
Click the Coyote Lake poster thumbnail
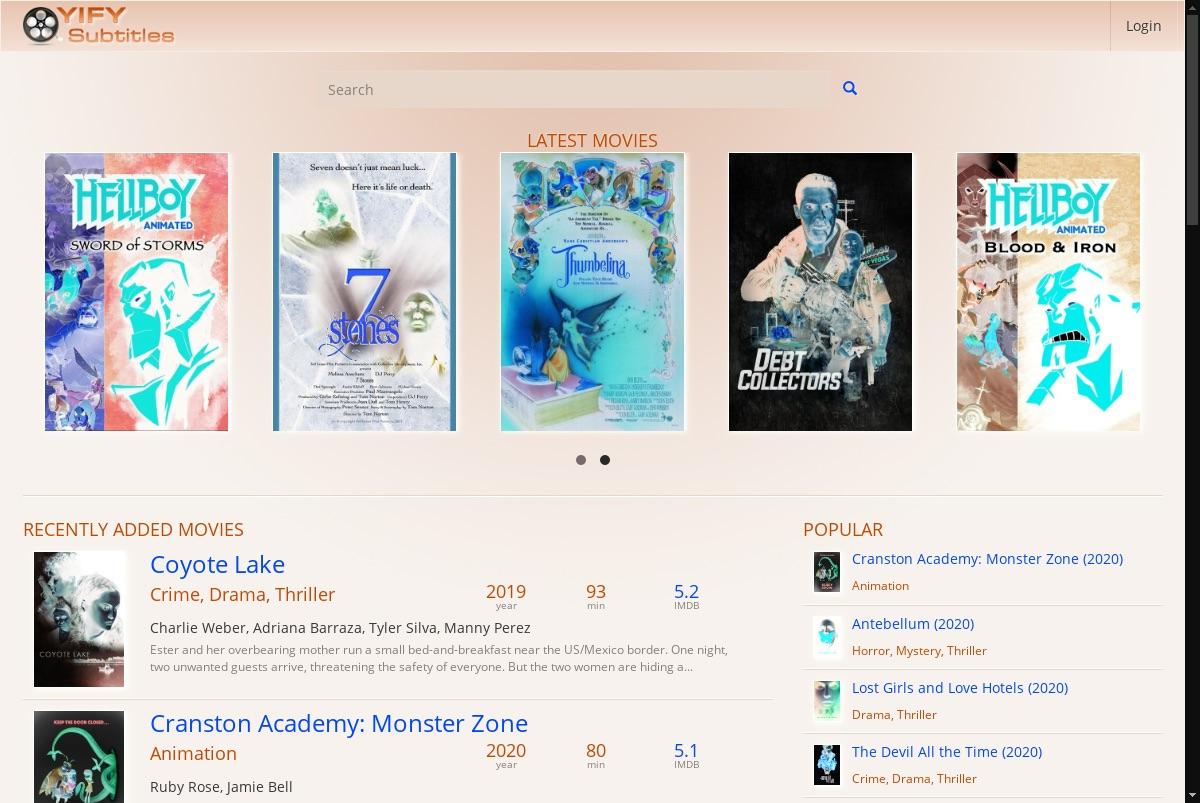(x=79, y=619)
